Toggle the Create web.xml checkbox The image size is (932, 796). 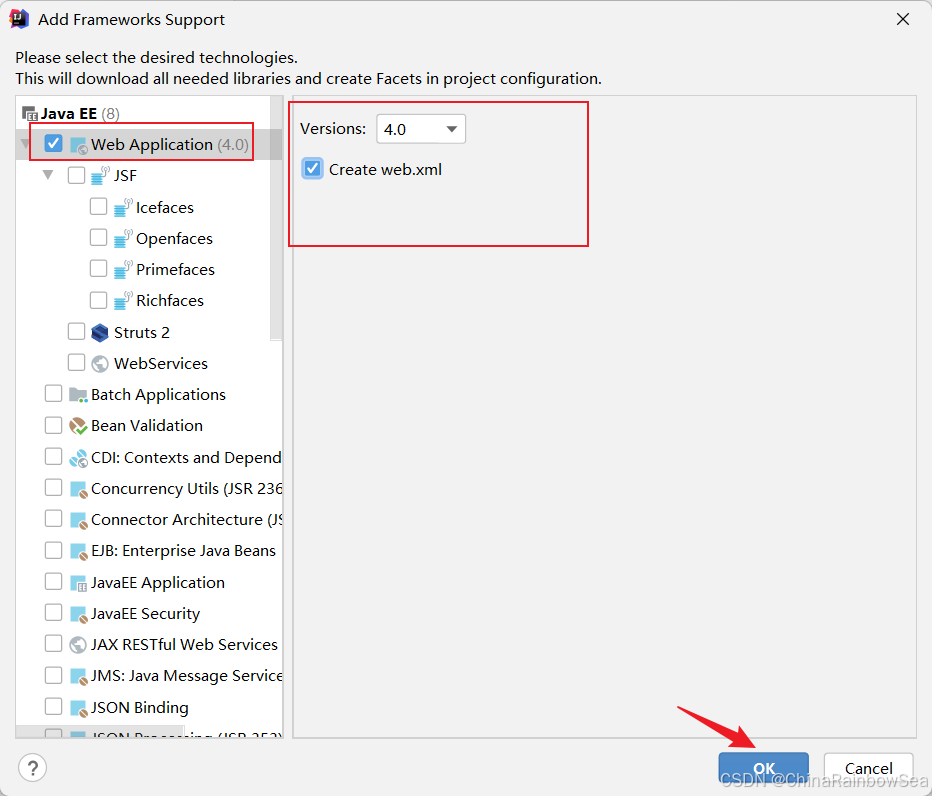(x=313, y=169)
